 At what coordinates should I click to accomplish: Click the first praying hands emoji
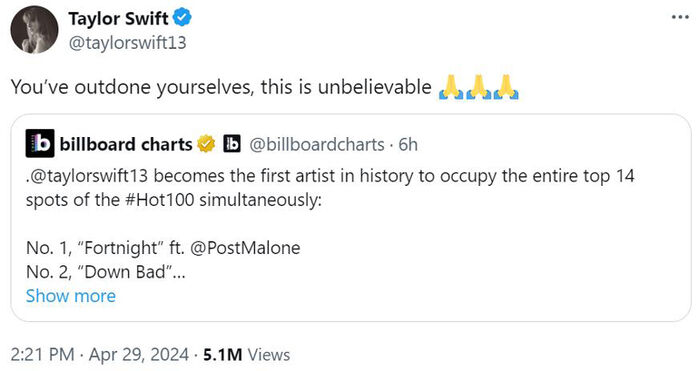(x=451, y=87)
